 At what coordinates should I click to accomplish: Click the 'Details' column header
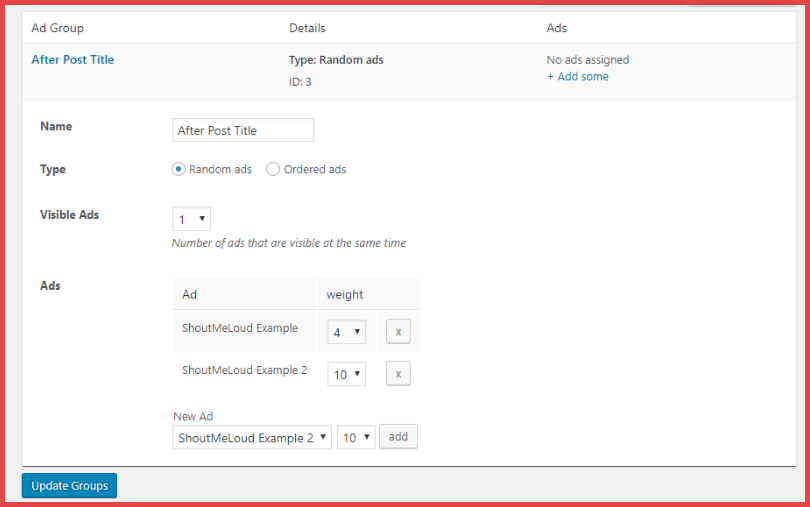[307, 28]
